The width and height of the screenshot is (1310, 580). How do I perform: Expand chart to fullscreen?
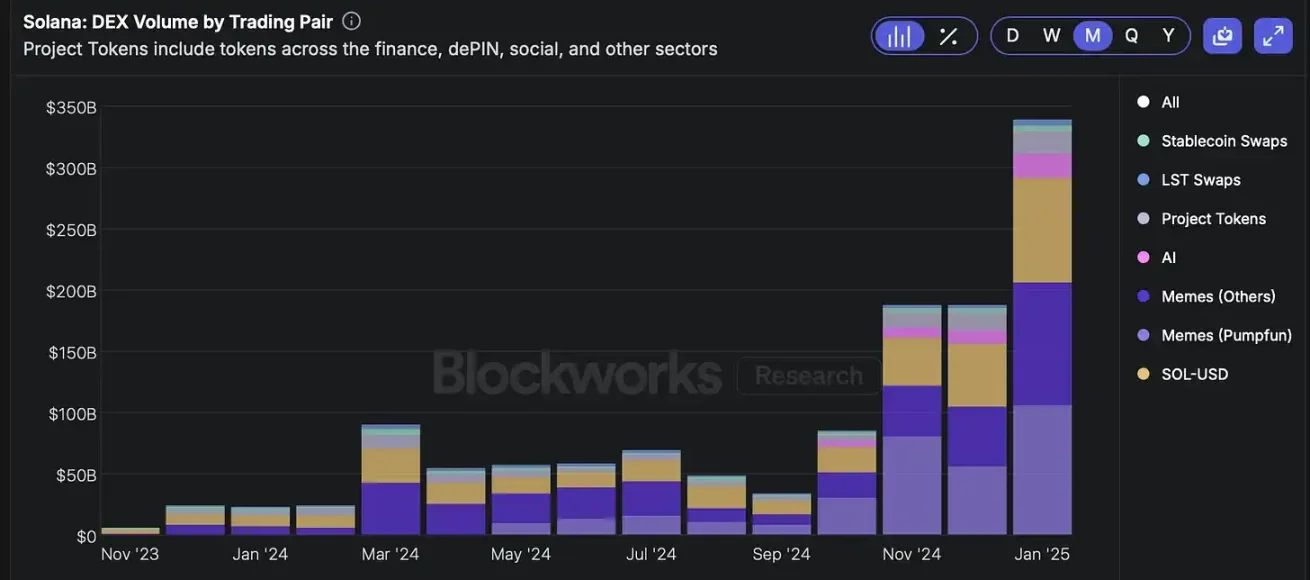click(1273, 36)
